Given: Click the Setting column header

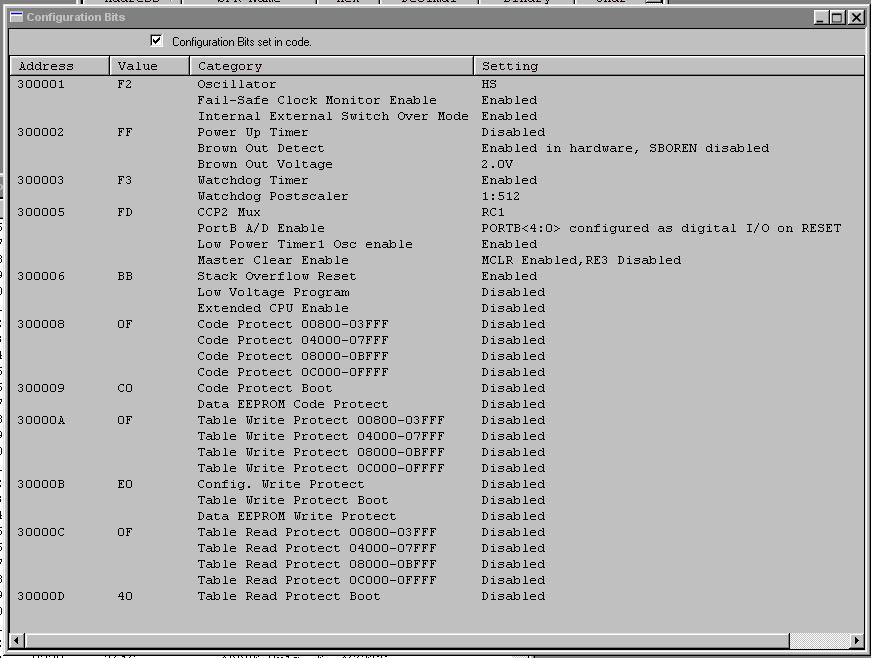Looking at the screenshot, I should pyautogui.click(x=667, y=66).
